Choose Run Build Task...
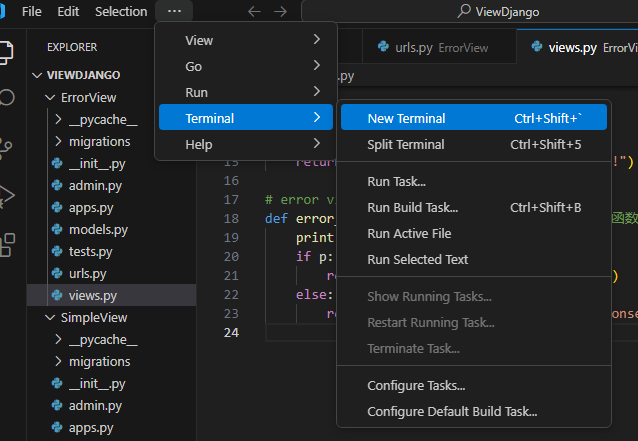 [x=474, y=207]
